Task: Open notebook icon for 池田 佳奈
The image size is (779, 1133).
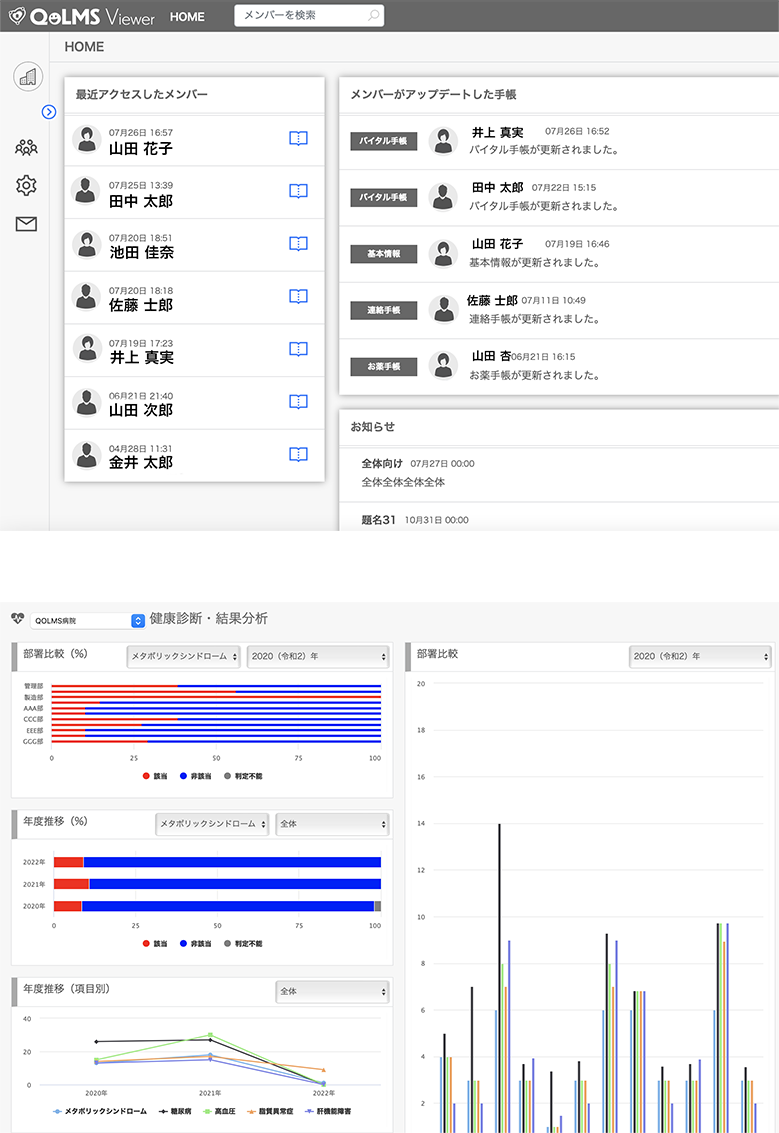Action: pos(298,244)
